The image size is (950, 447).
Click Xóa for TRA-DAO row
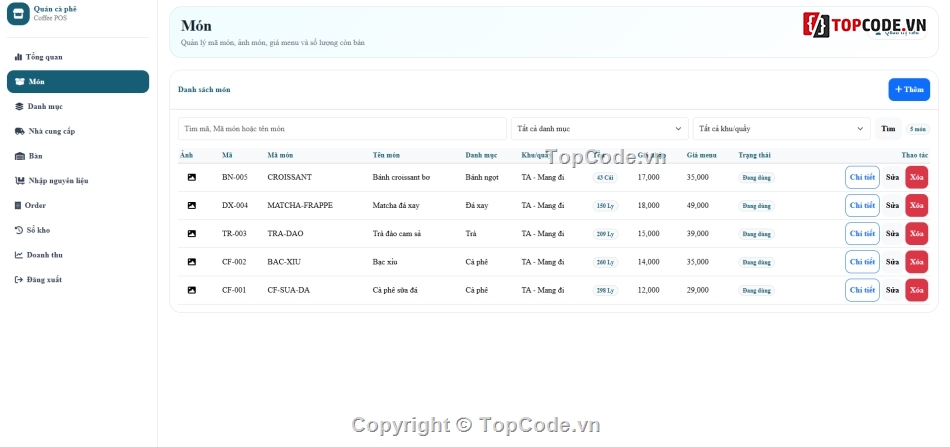point(917,234)
